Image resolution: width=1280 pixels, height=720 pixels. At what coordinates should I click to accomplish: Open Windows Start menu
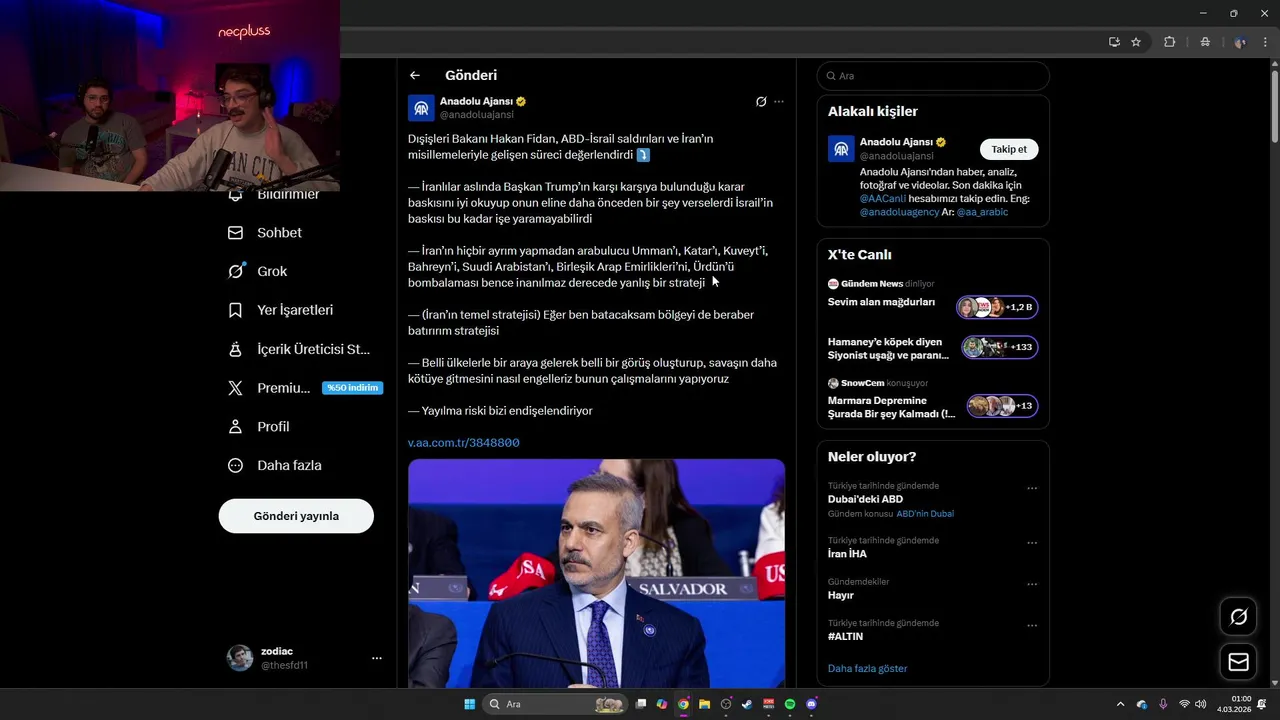[469, 704]
